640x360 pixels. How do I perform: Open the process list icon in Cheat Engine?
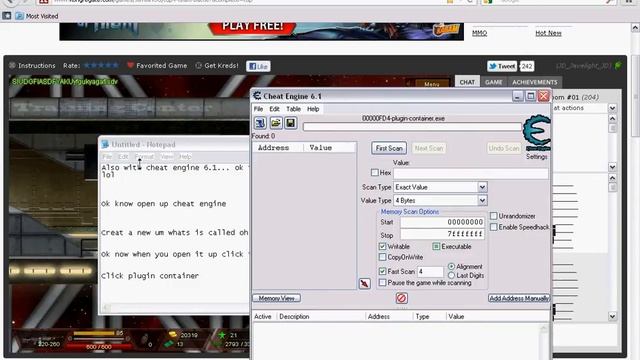(x=260, y=123)
